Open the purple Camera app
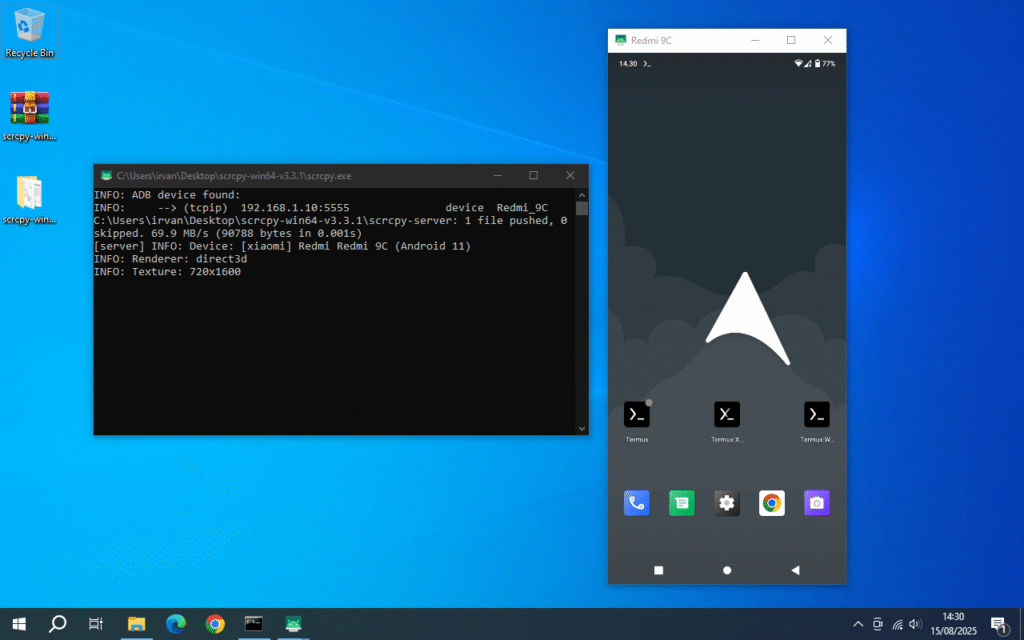 (817, 503)
